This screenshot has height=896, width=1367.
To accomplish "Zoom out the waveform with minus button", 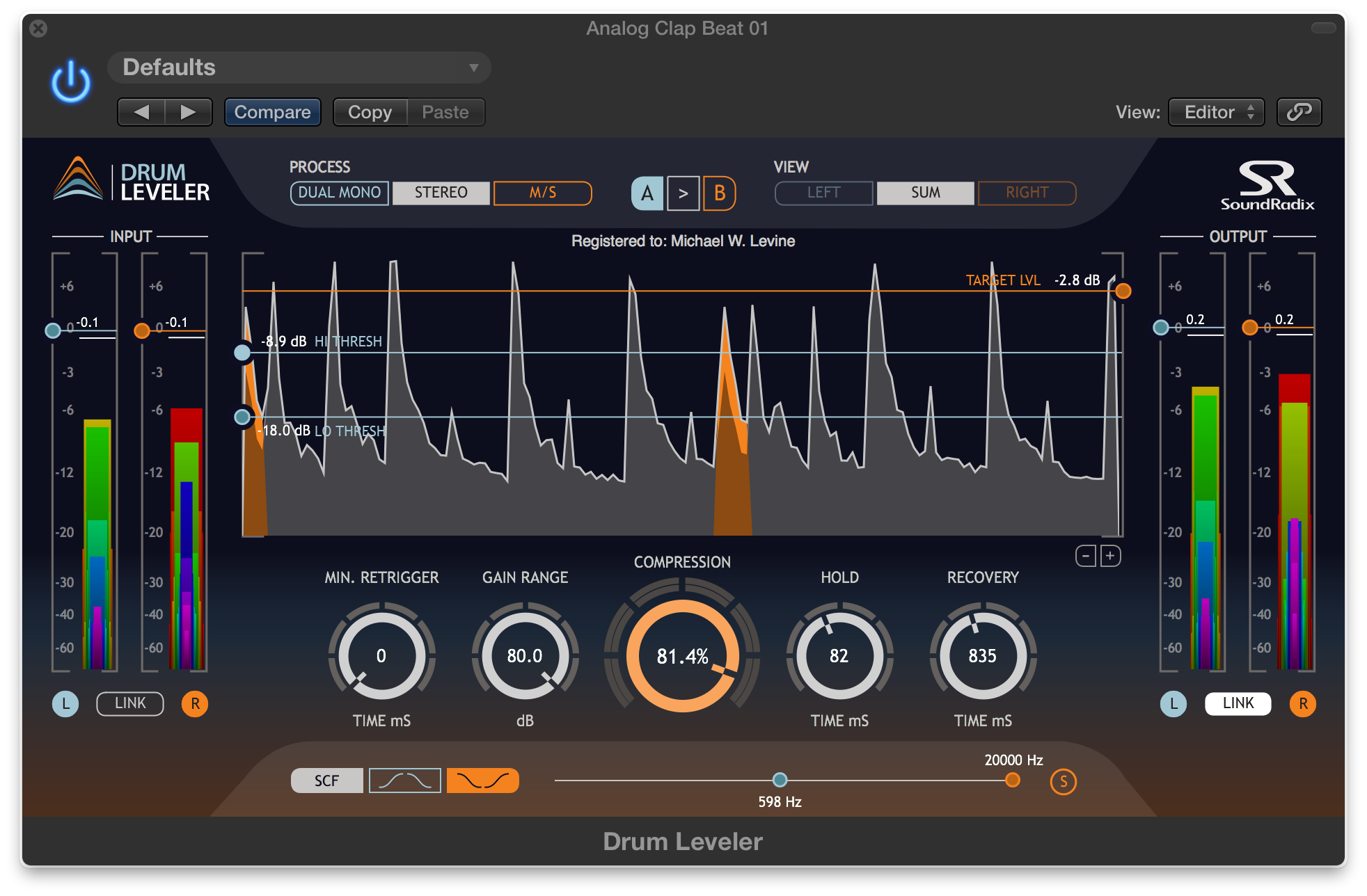I will click(1085, 556).
